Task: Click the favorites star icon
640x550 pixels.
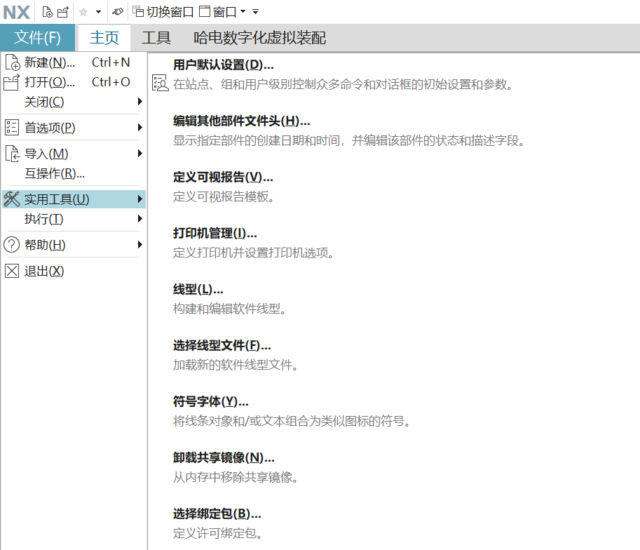Action: point(83,12)
